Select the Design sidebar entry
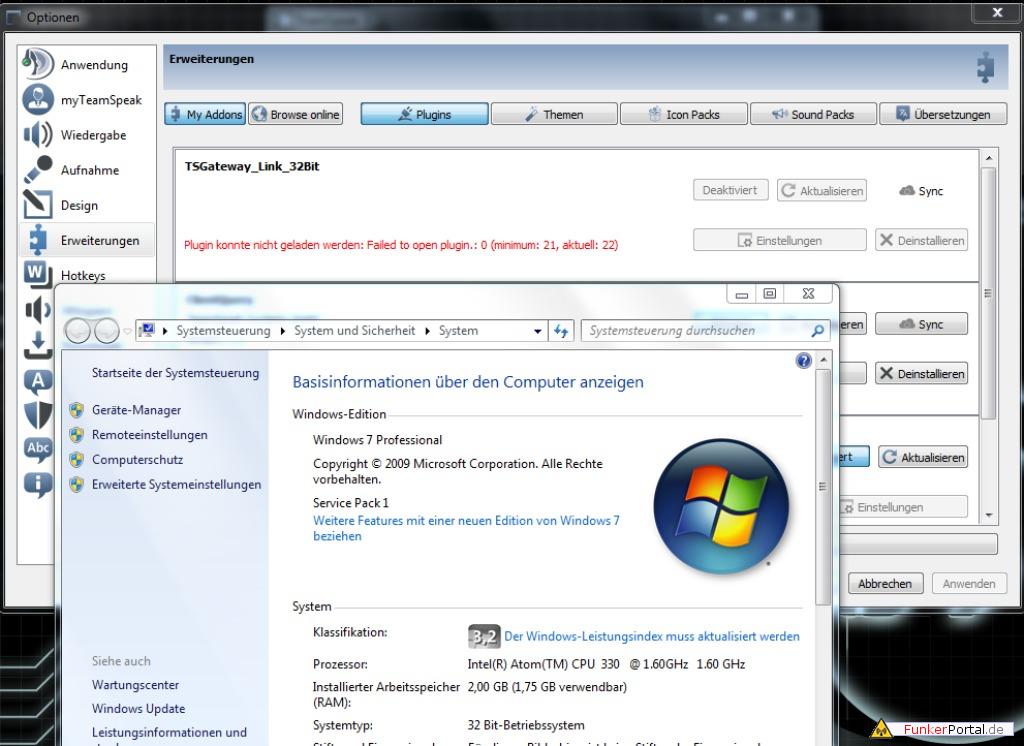The image size is (1024, 746). point(78,205)
